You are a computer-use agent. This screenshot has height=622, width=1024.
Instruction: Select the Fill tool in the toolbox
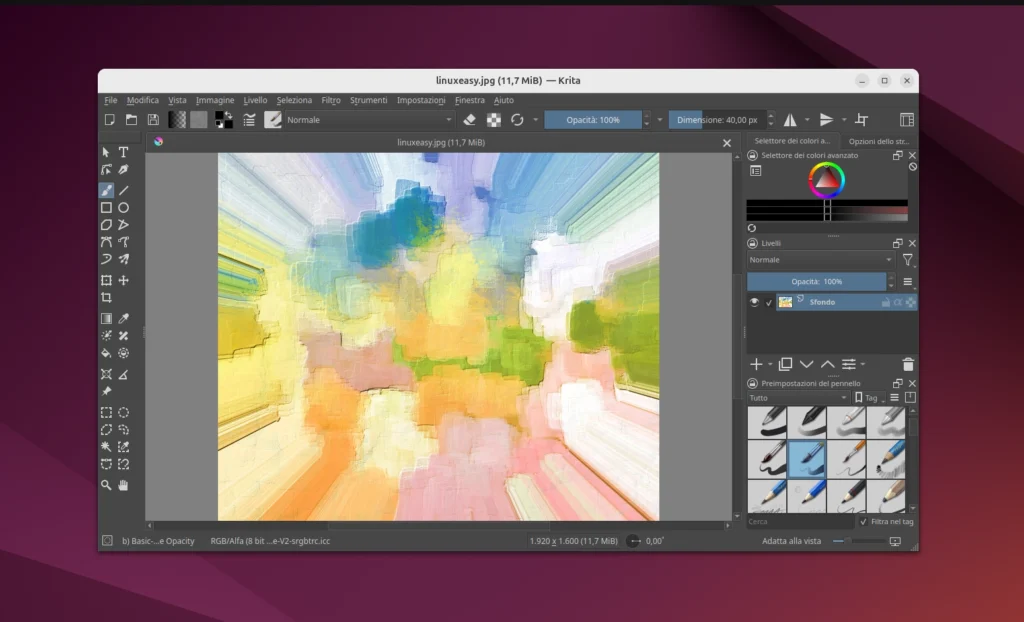pyautogui.click(x=106, y=352)
